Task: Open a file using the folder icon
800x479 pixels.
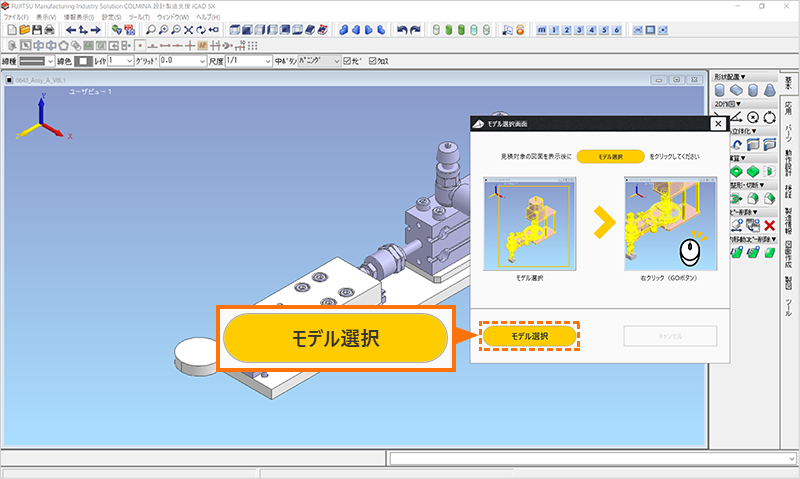Action: [24, 30]
